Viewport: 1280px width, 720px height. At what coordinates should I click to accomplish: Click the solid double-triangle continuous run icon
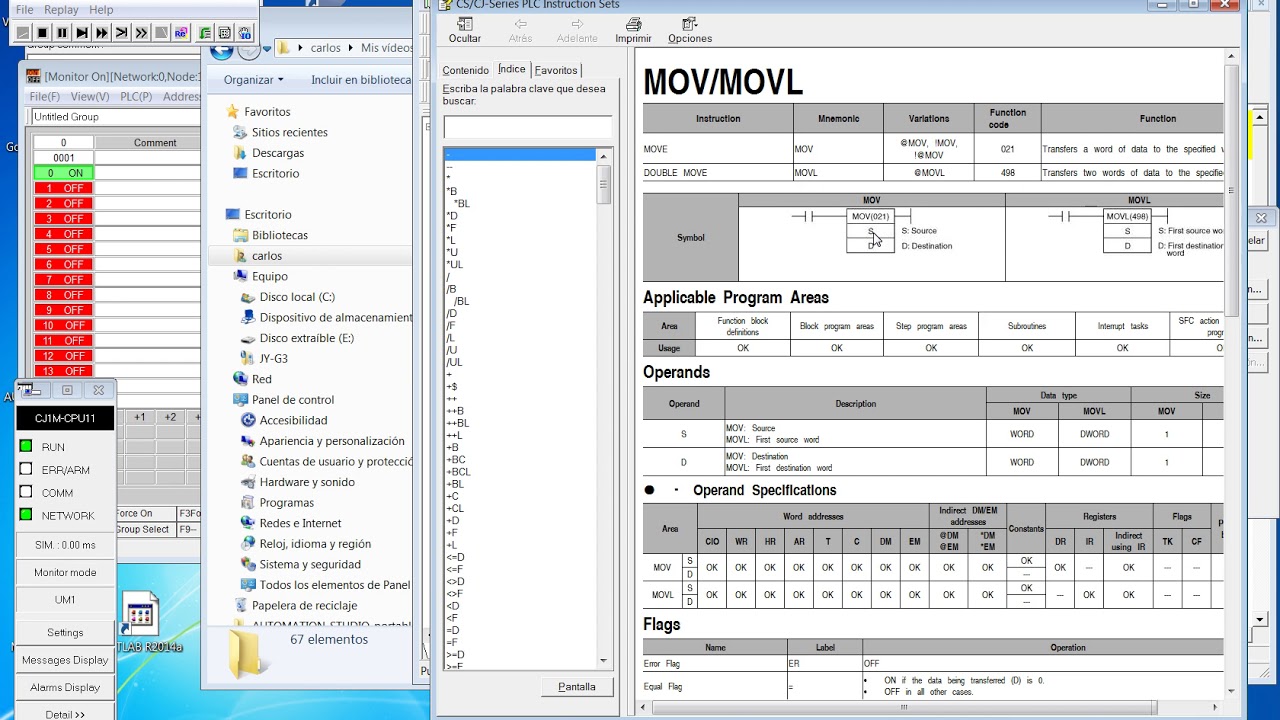(102, 33)
